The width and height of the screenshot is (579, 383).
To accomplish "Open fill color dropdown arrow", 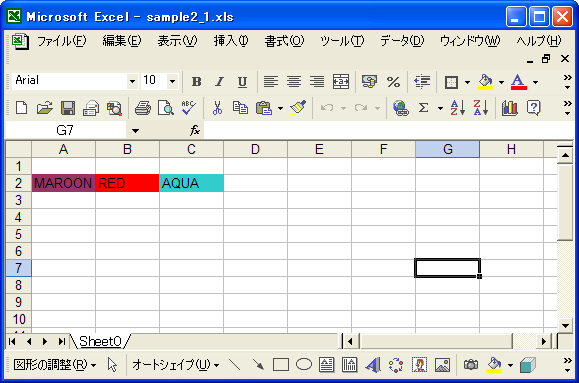I will pyautogui.click(x=501, y=82).
